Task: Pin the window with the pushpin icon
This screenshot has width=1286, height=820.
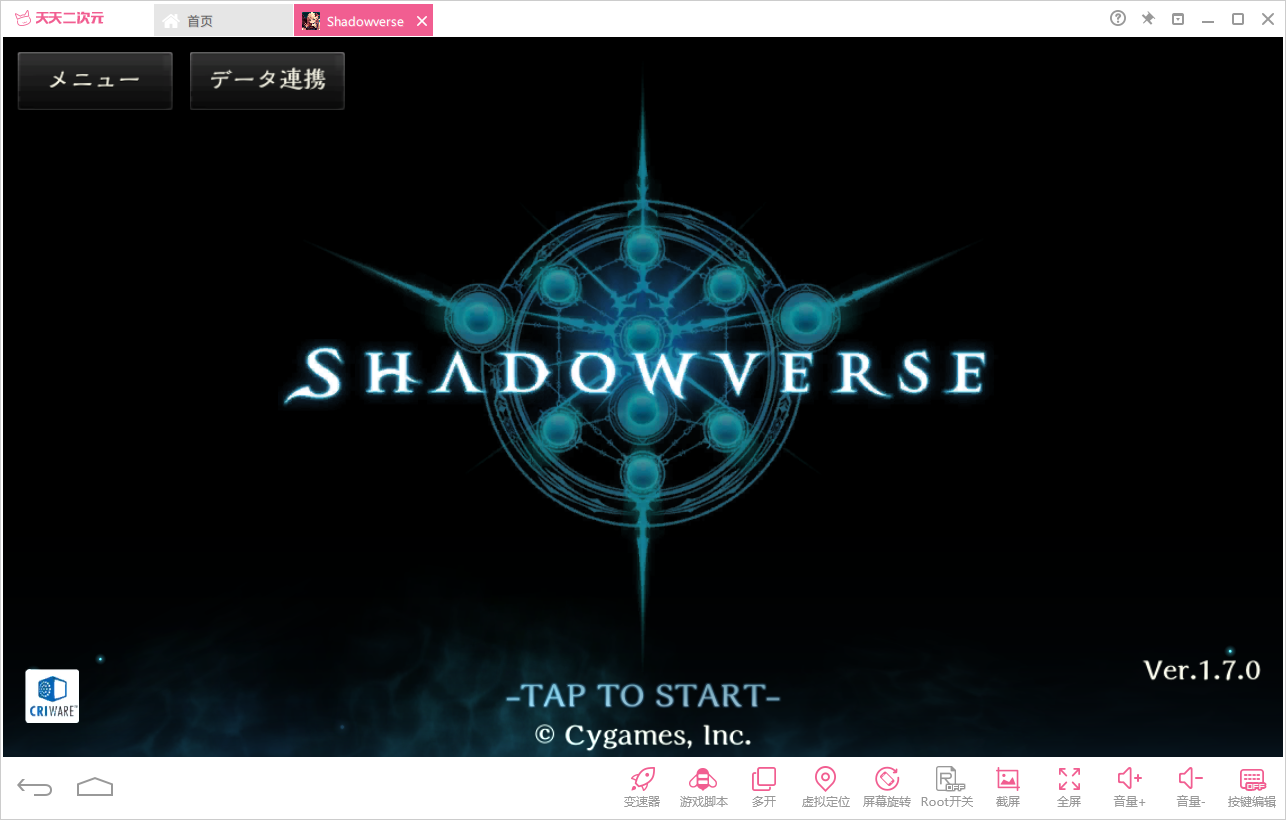Action: tap(1148, 19)
